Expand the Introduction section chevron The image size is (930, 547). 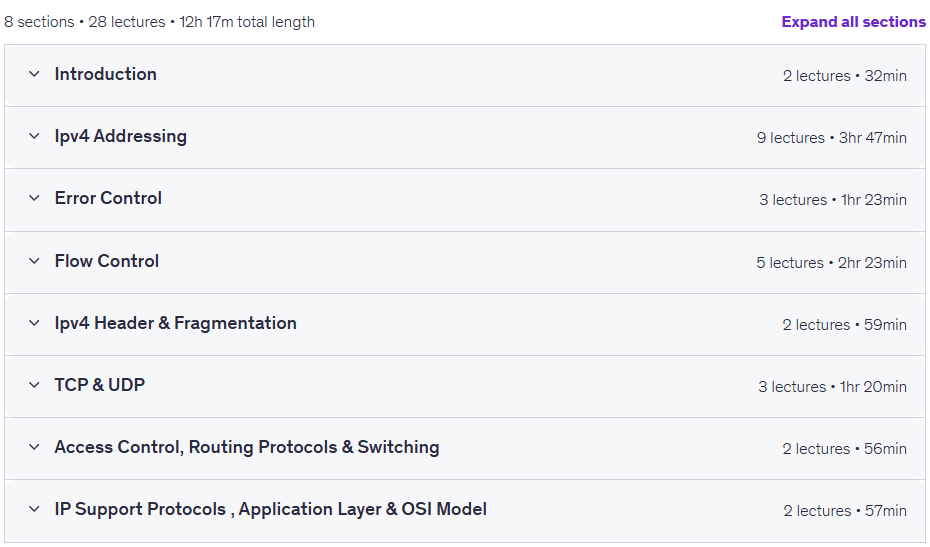click(34, 74)
